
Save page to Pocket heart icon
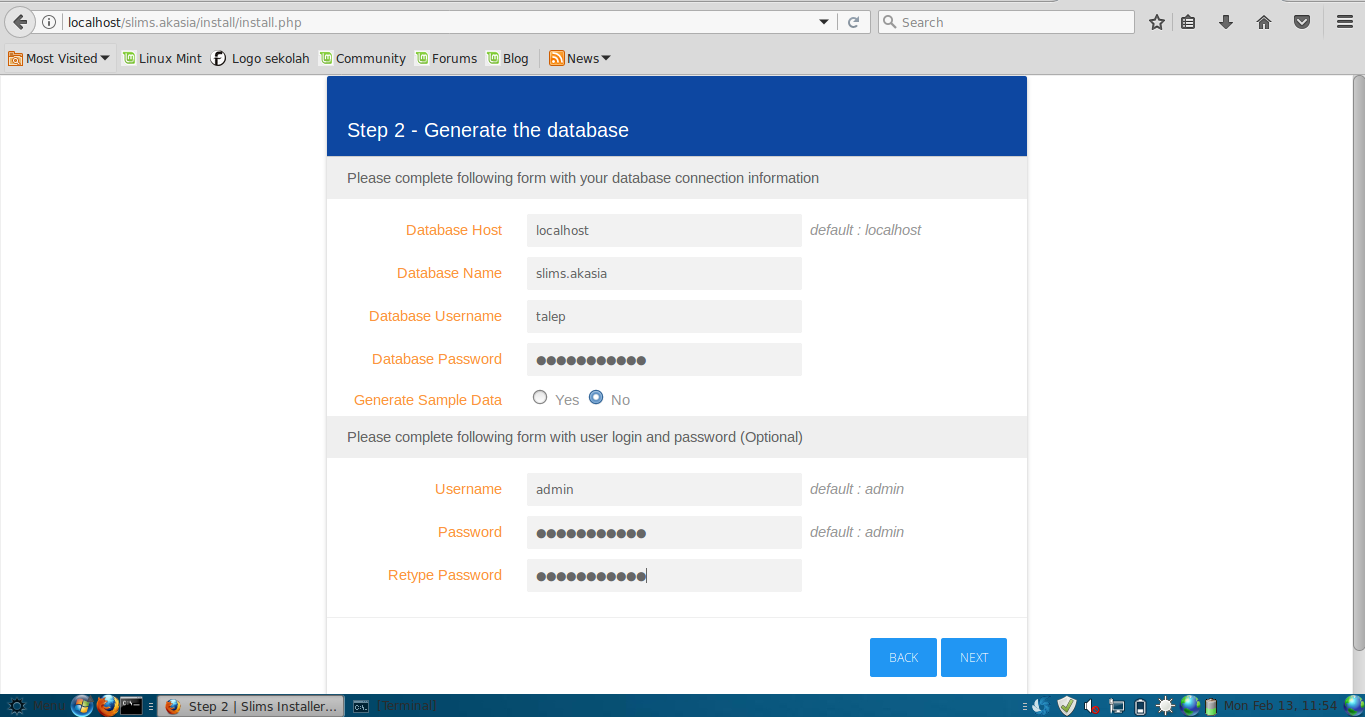coord(1301,21)
